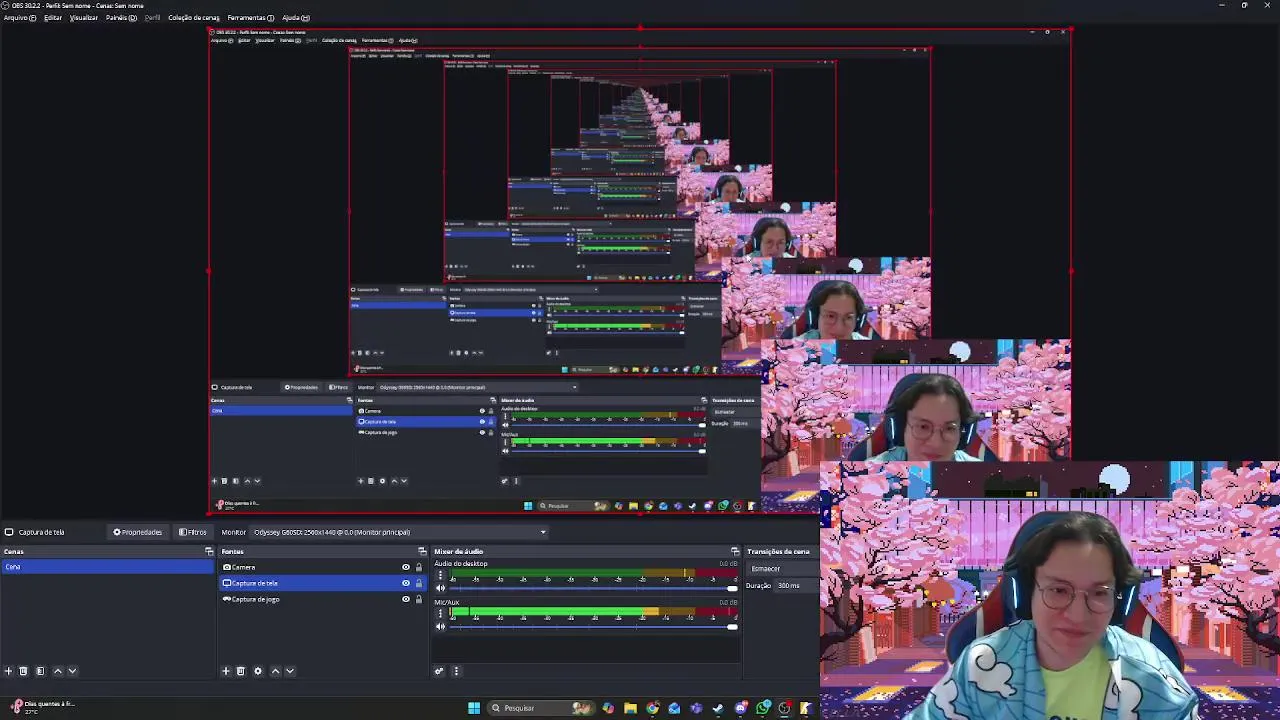Delete the selected source in Fontes
This screenshot has height=720, width=1280.
point(241,671)
